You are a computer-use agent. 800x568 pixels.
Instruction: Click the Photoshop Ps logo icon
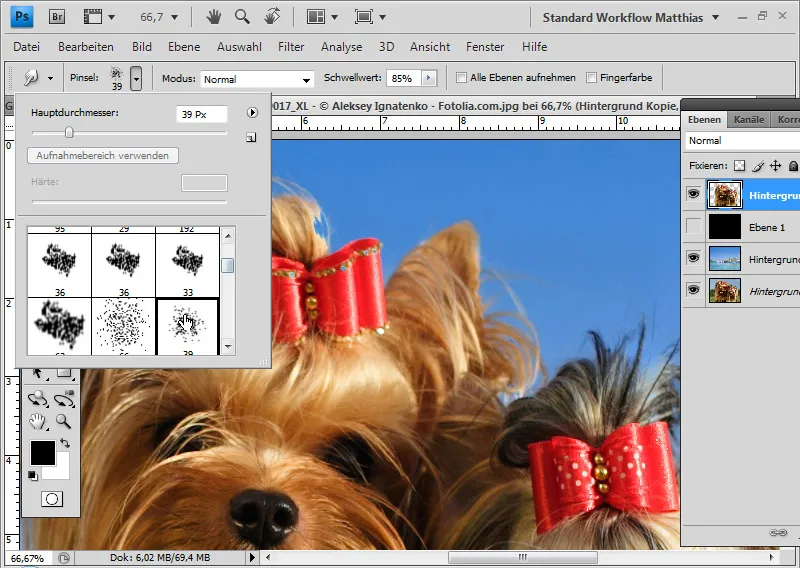tap(21, 16)
